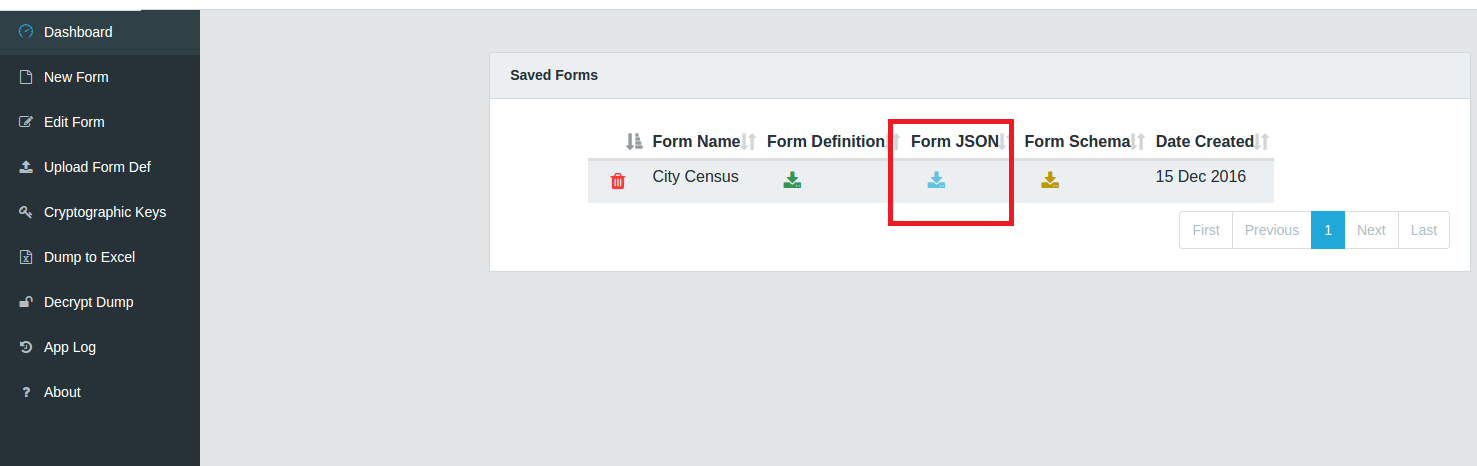This screenshot has height=466, width=1477.
Task: Open Dashboard from the sidebar
Action: (100, 32)
